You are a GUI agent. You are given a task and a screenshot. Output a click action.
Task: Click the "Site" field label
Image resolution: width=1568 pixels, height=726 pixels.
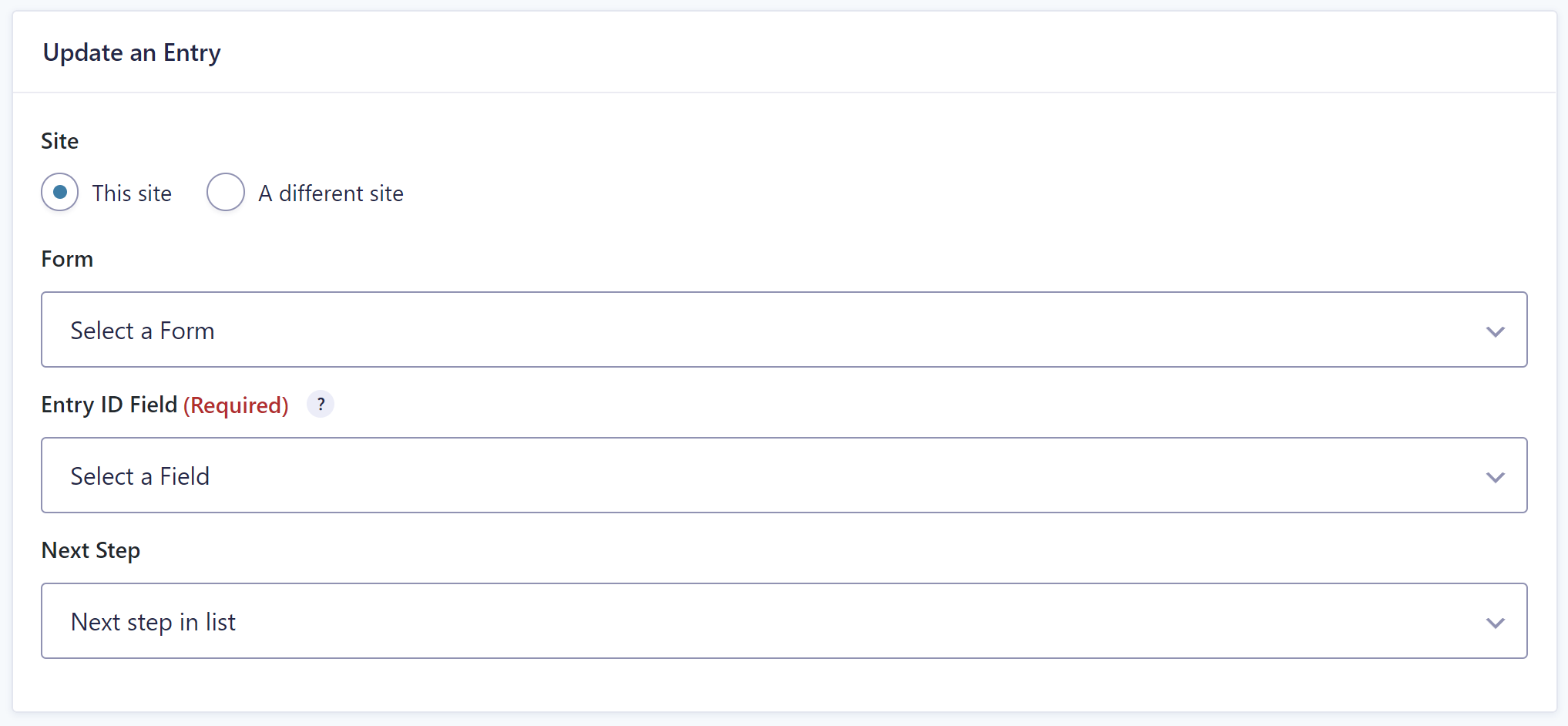pos(60,141)
